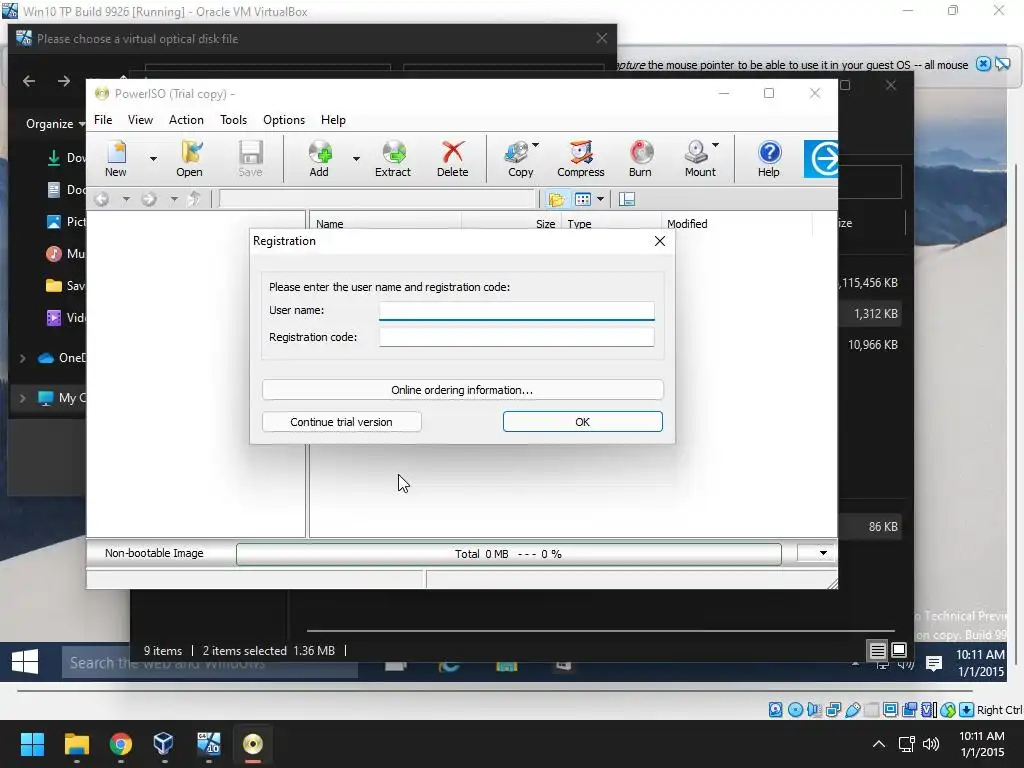Click the forward arrow in the file chooser
Viewport: 1024px width, 768px height.
[64, 81]
